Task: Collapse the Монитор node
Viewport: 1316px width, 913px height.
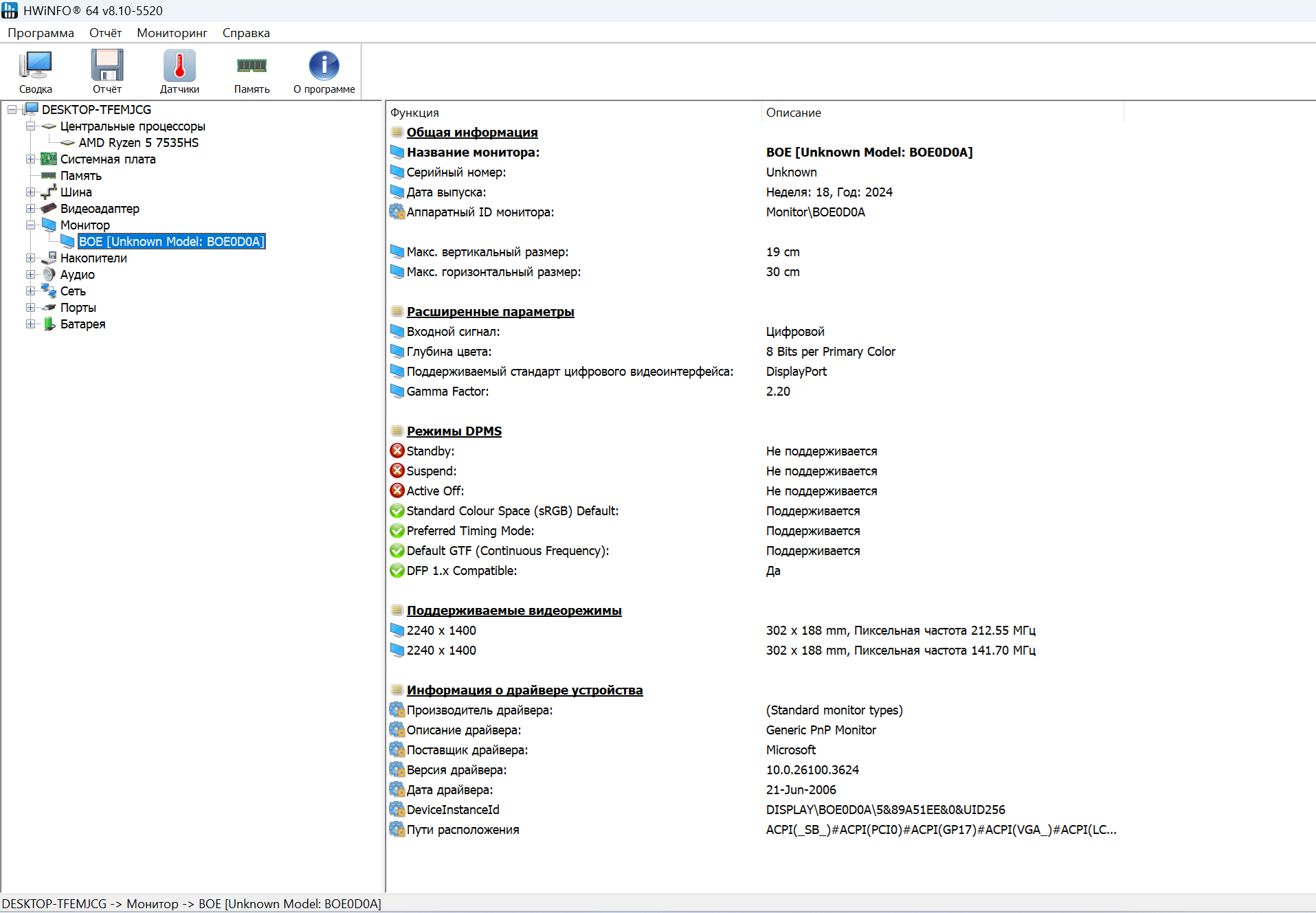Action: 30,225
